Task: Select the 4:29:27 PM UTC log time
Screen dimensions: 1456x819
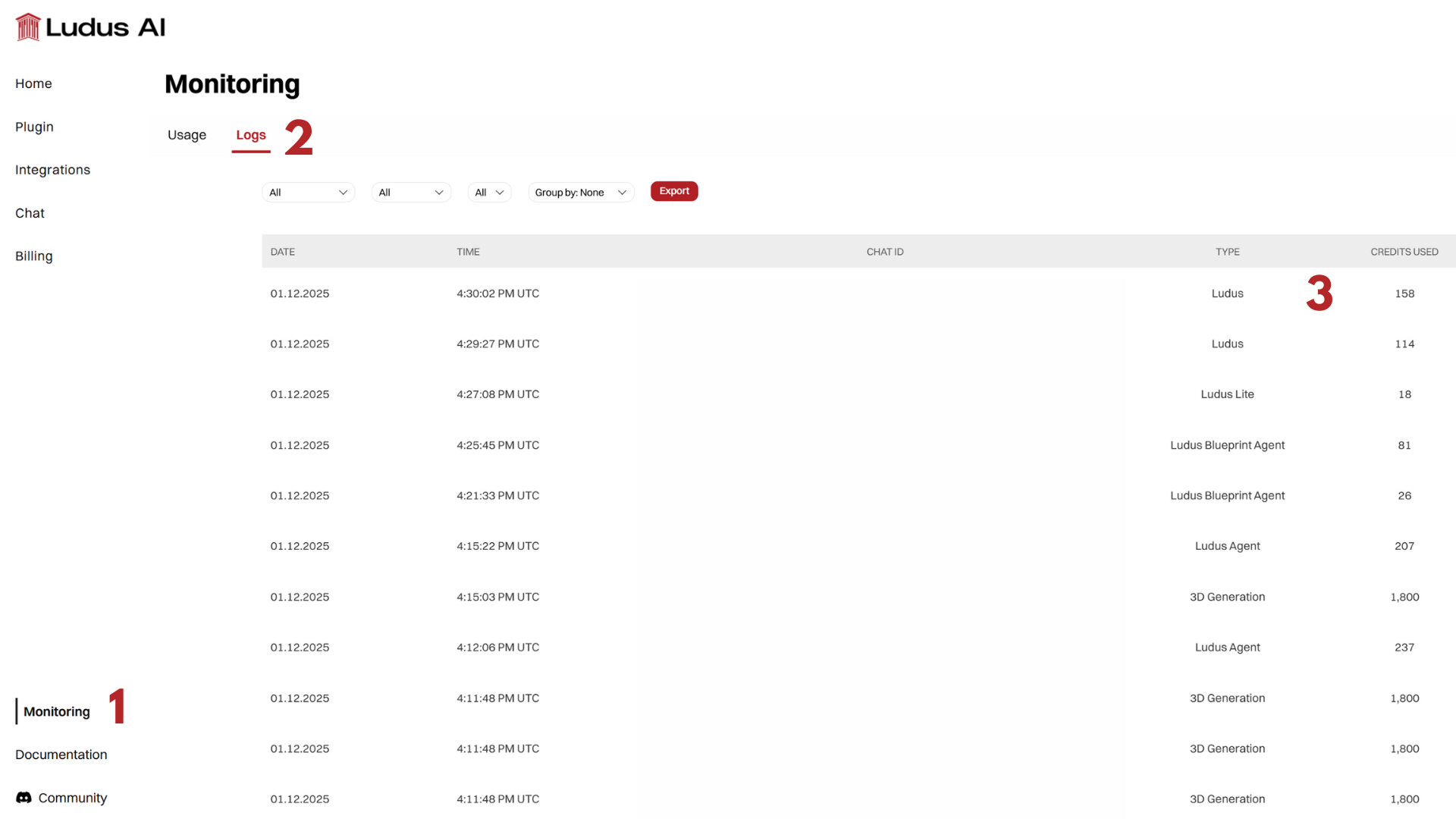Action: pos(497,344)
